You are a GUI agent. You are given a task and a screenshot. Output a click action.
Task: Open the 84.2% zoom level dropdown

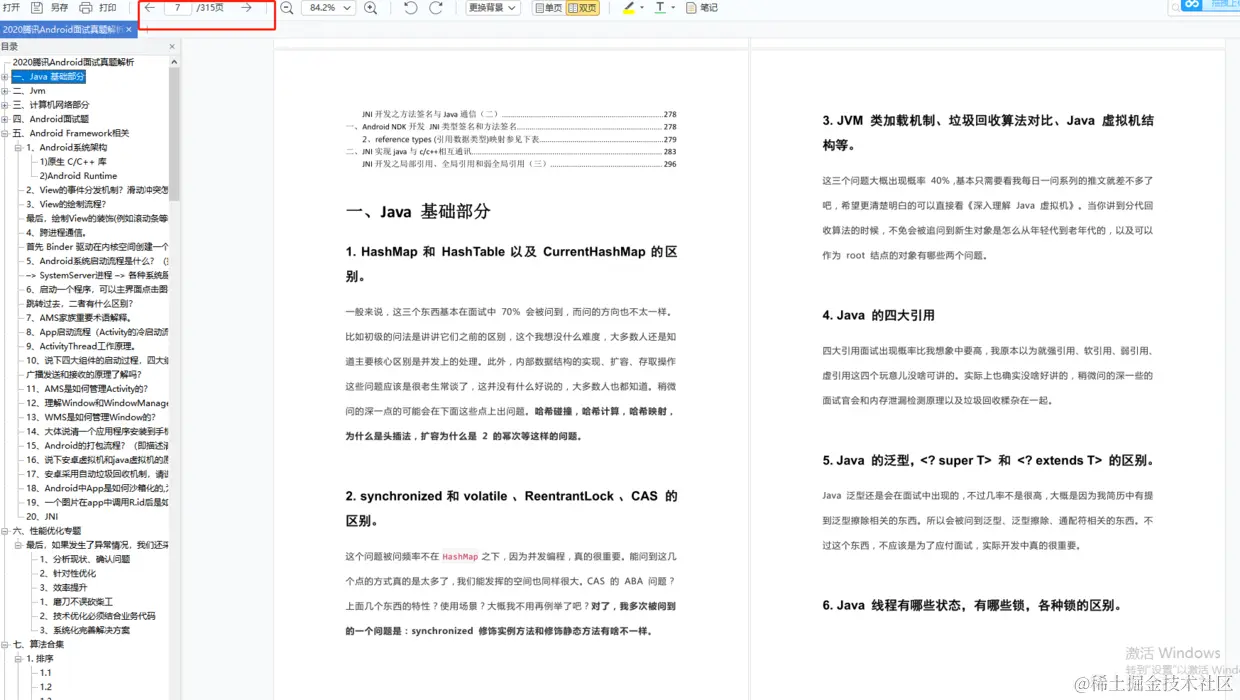coord(328,8)
